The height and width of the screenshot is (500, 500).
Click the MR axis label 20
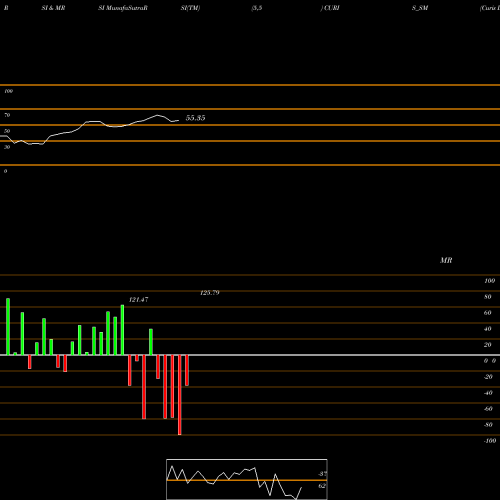point(488,345)
